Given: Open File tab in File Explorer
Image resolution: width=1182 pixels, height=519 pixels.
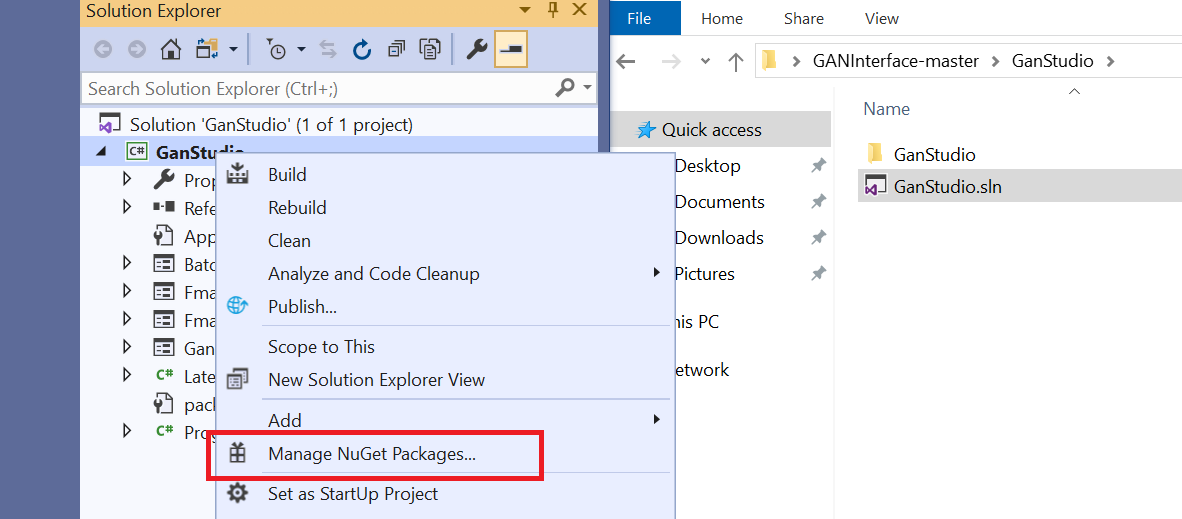Looking at the screenshot, I should (x=639, y=18).
